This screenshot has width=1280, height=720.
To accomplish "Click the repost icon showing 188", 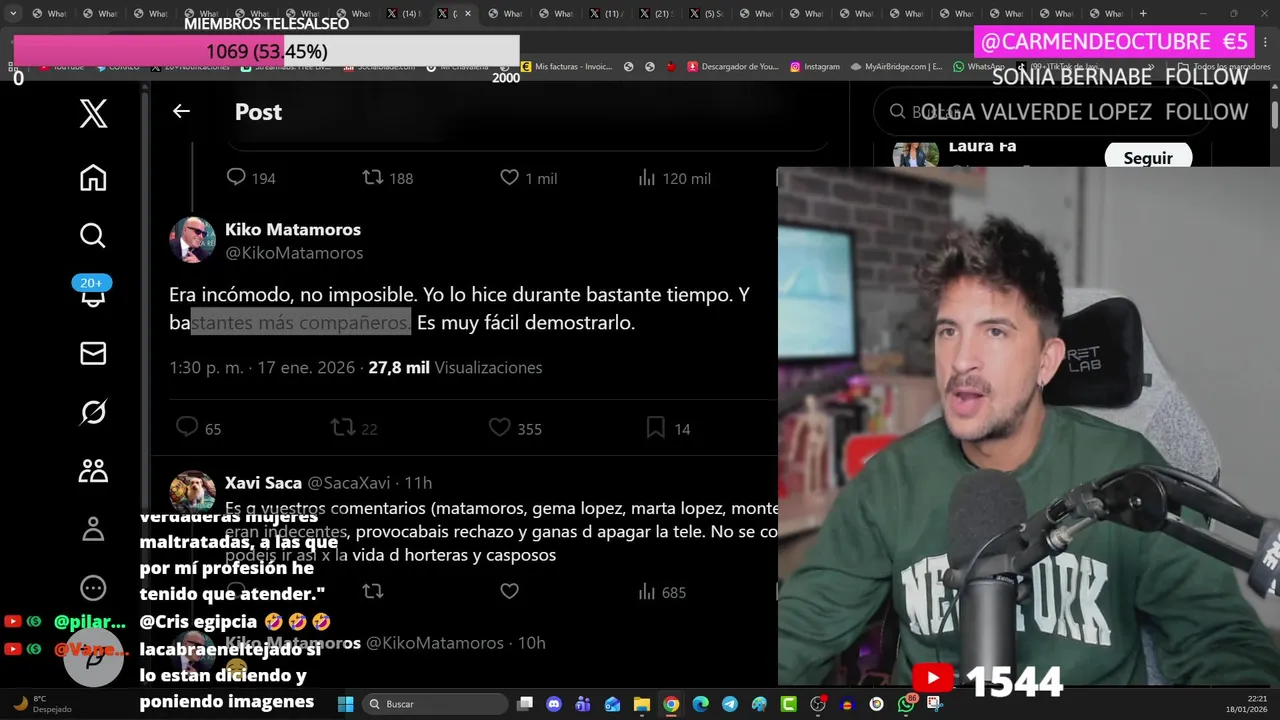I will coord(372,177).
